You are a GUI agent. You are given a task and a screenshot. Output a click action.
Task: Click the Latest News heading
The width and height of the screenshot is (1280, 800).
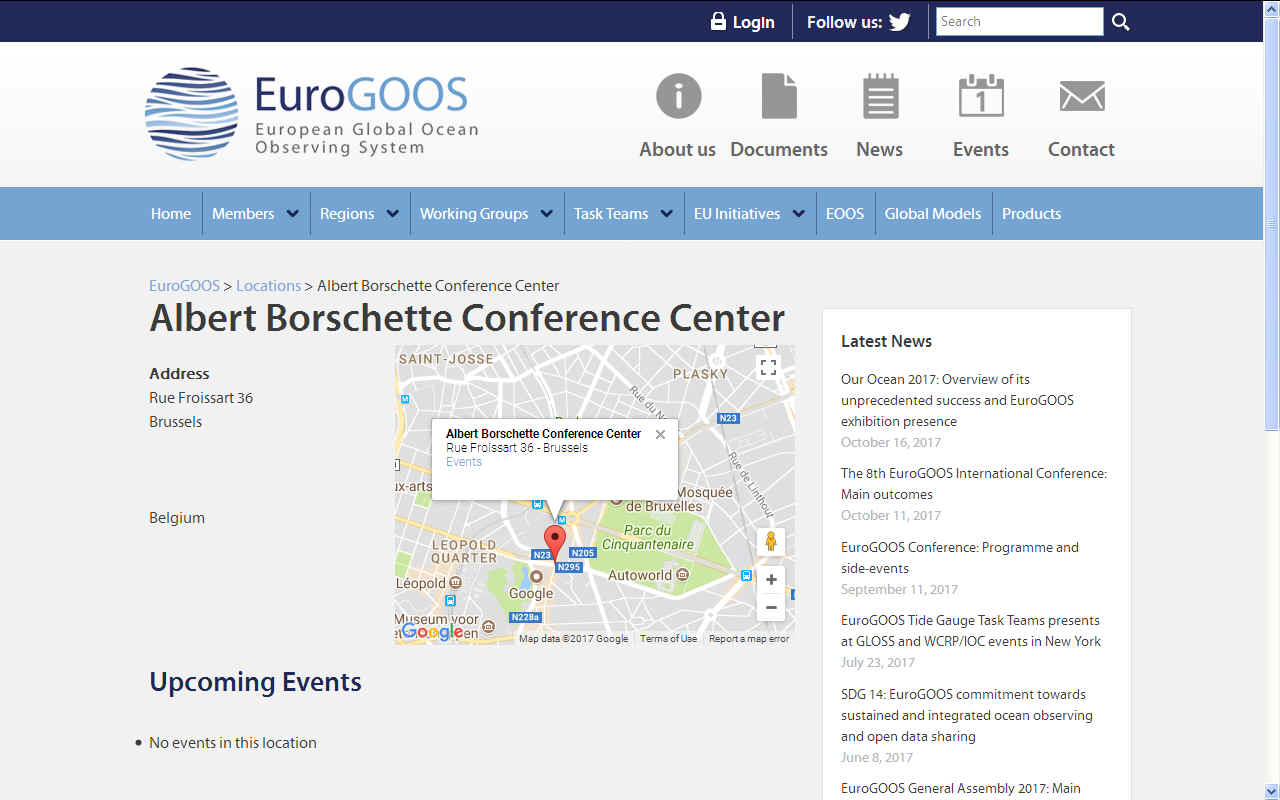pyautogui.click(x=886, y=341)
